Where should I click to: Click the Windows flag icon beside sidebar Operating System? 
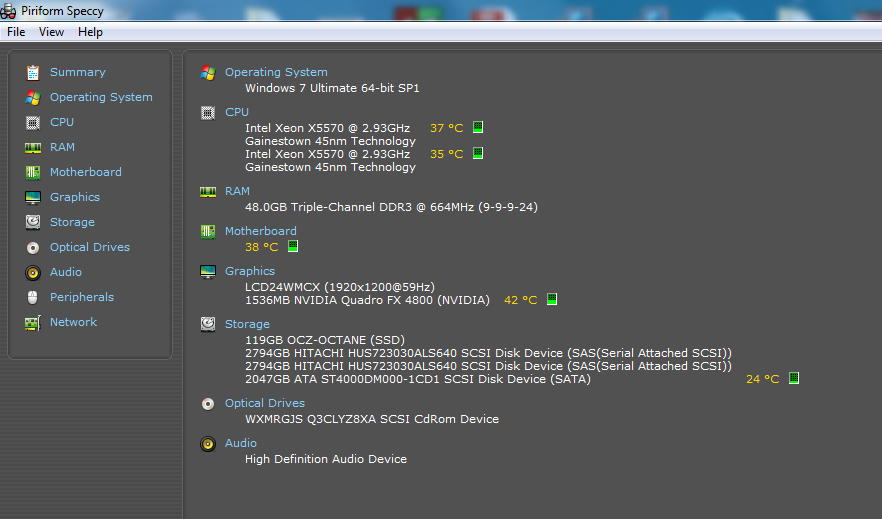33,97
